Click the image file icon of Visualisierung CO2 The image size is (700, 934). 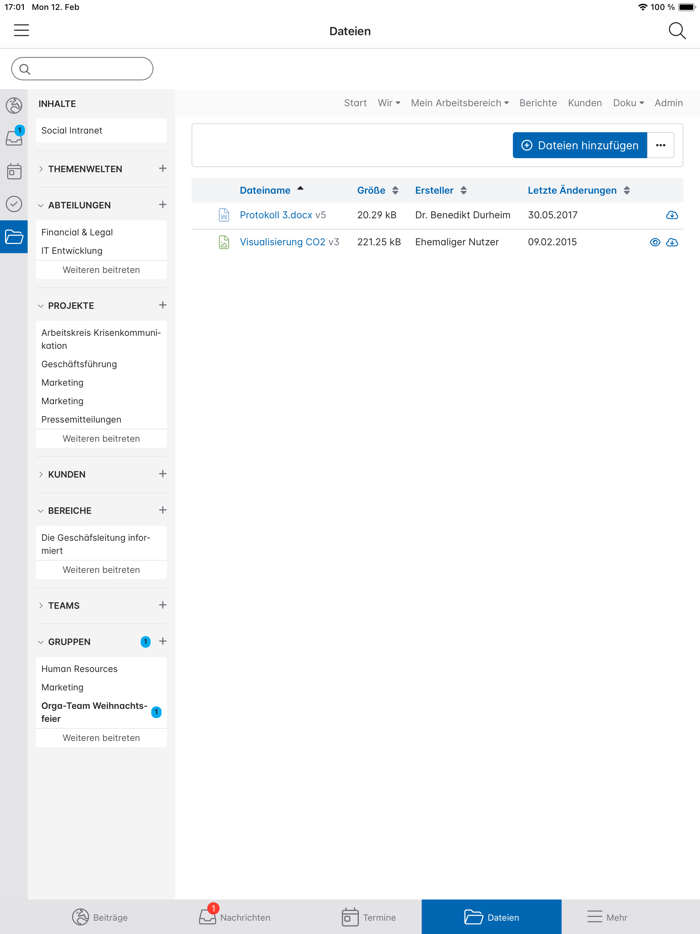coord(223,242)
